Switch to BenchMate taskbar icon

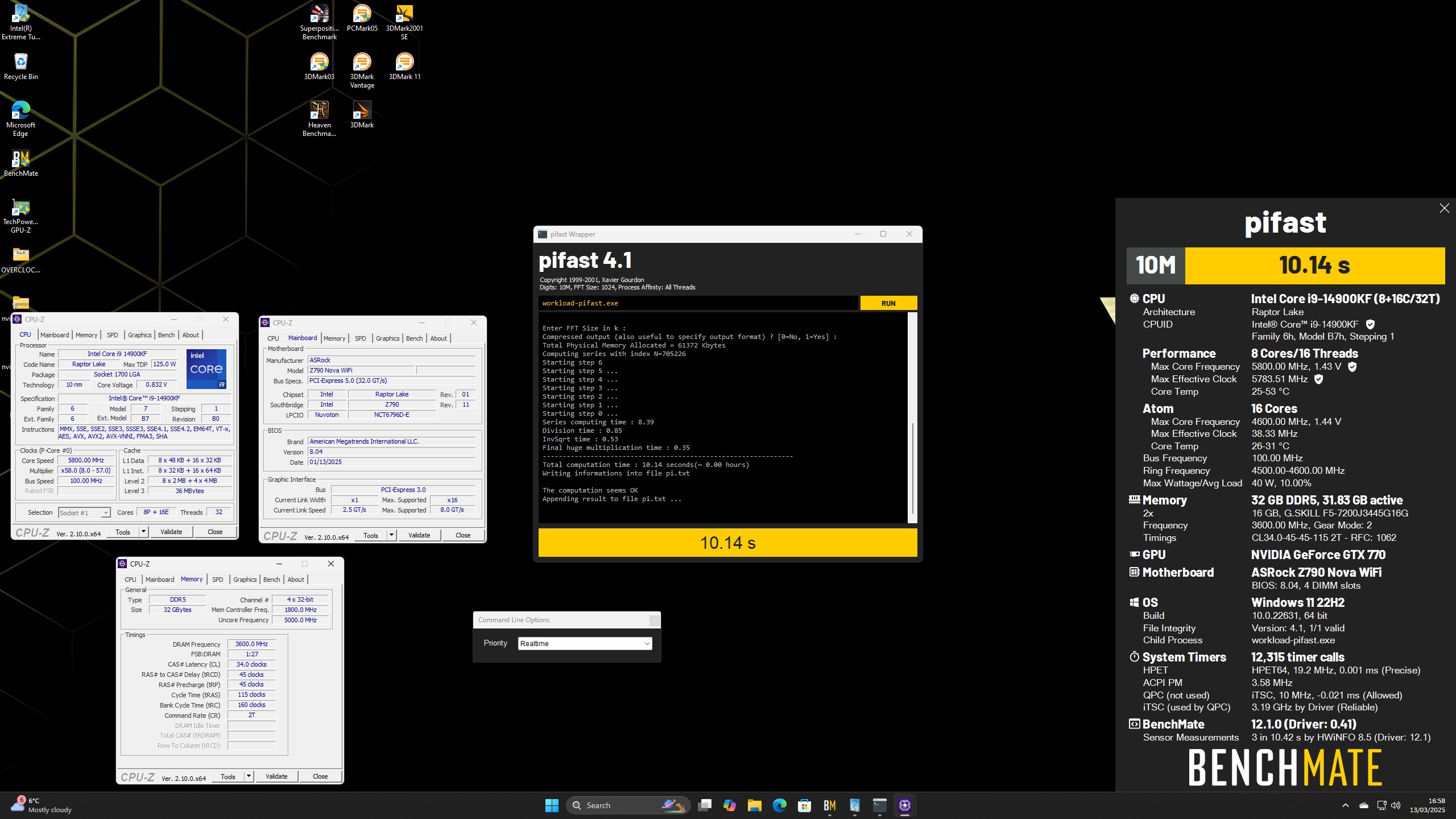(830, 805)
